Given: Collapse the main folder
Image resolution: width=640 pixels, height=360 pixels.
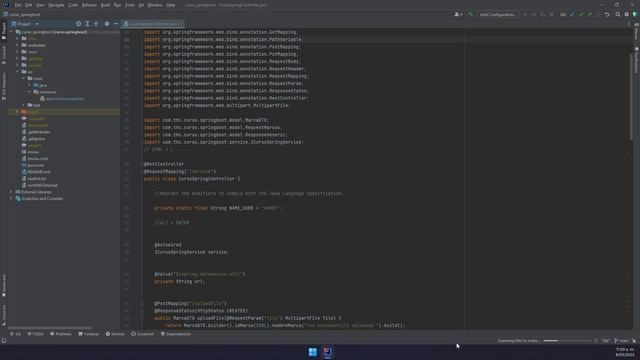Looking at the screenshot, I should click(24, 78).
